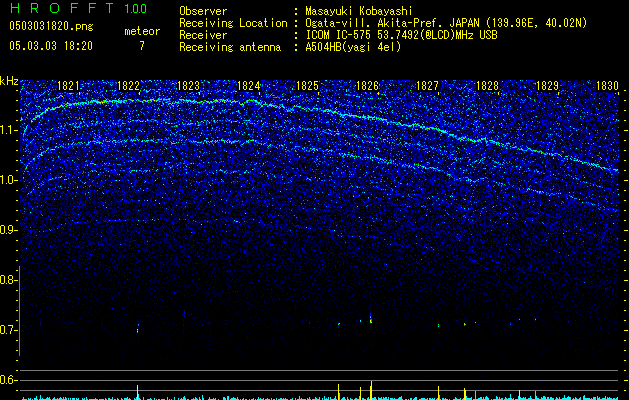Click the 1824 time axis marker

(248, 86)
